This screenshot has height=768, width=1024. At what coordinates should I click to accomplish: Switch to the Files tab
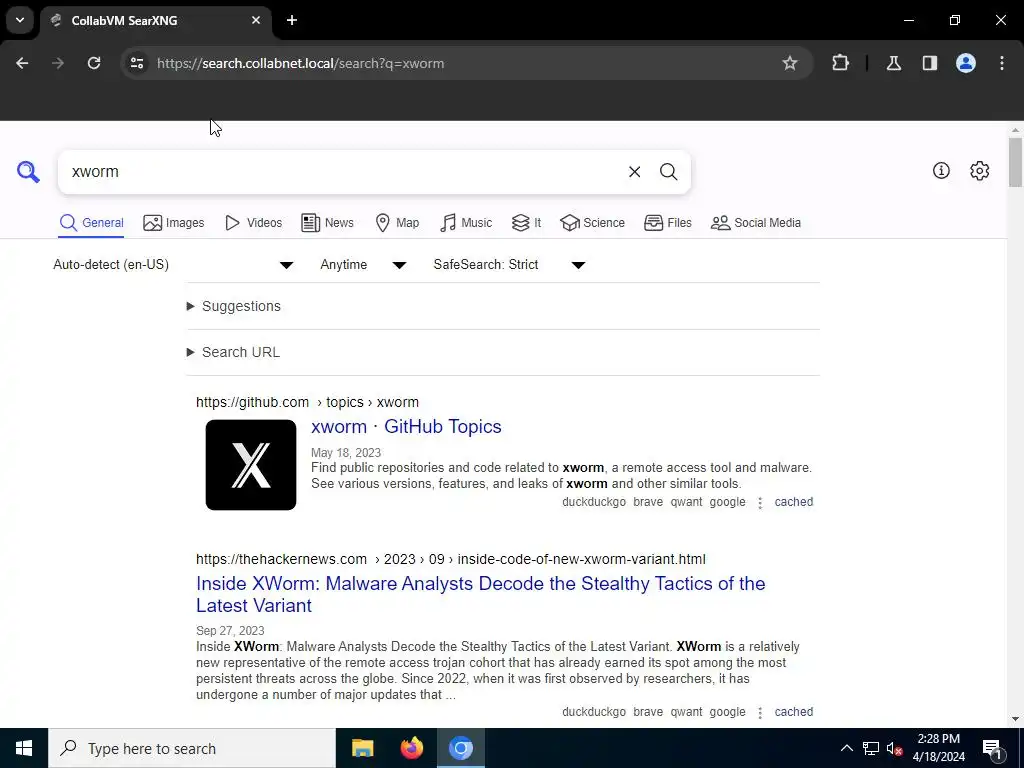(x=667, y=223)
